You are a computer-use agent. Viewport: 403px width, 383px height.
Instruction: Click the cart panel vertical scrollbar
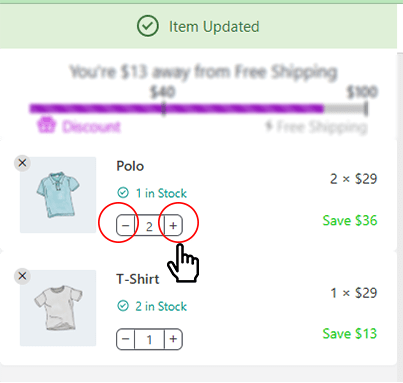pyautogui.click(x=400, y=217)
